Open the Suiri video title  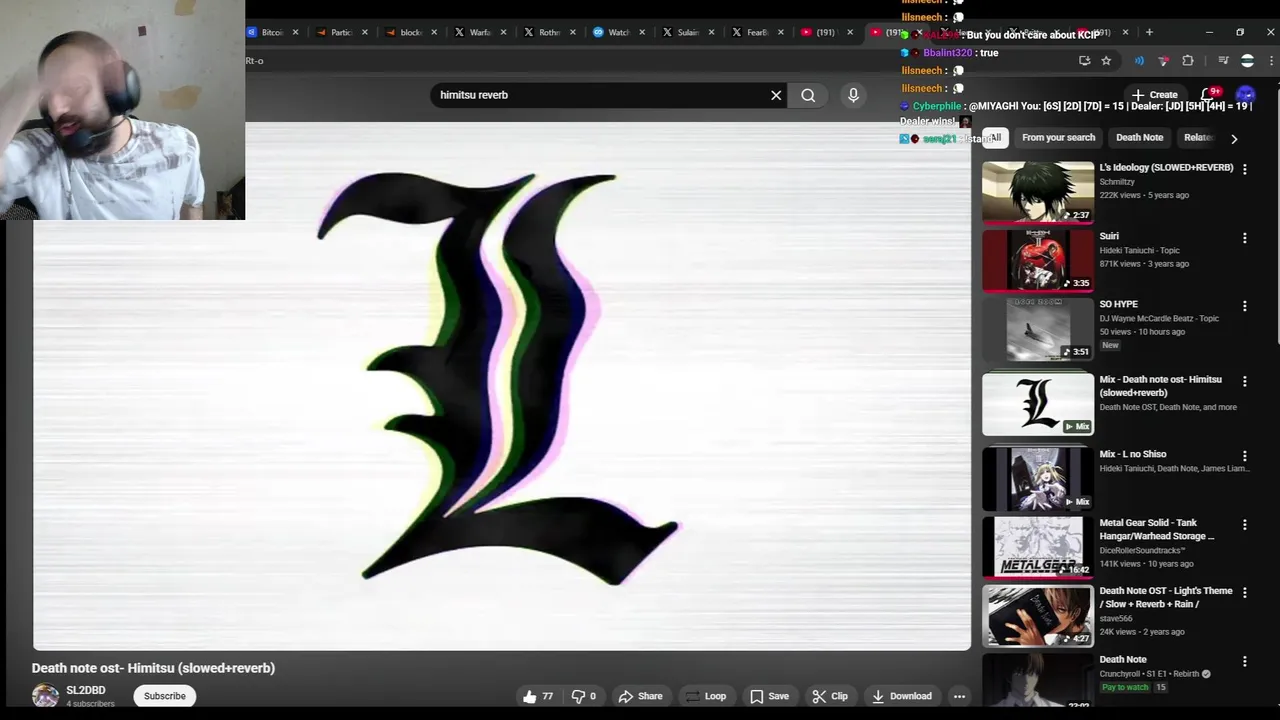pos(1109,236)
